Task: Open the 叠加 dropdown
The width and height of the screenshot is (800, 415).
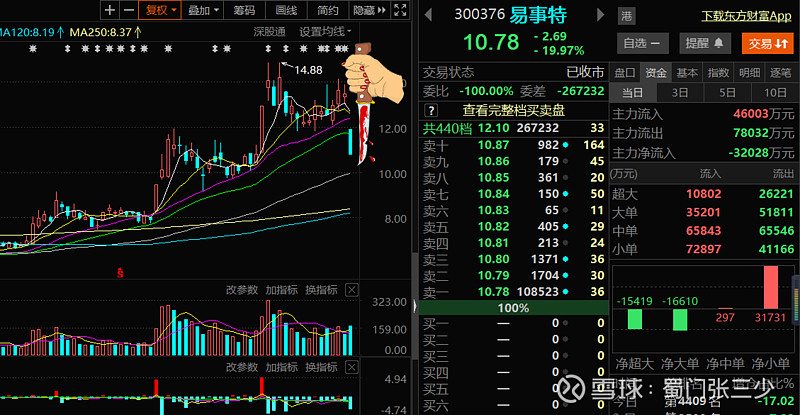Action: pos(203,10)
